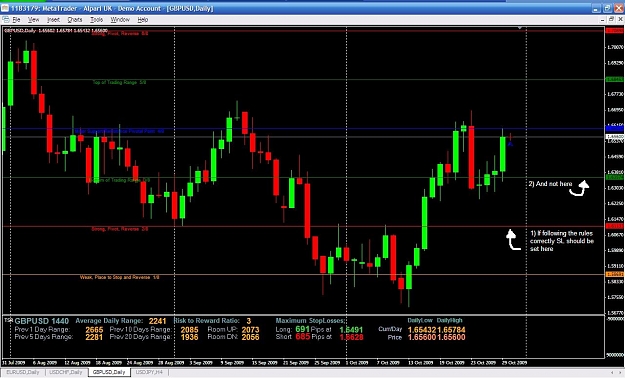This screenshot has width=625, height=378.
Task: Click the '11 Jul 2009' date on time axis
Action: (x=14, y=363)
